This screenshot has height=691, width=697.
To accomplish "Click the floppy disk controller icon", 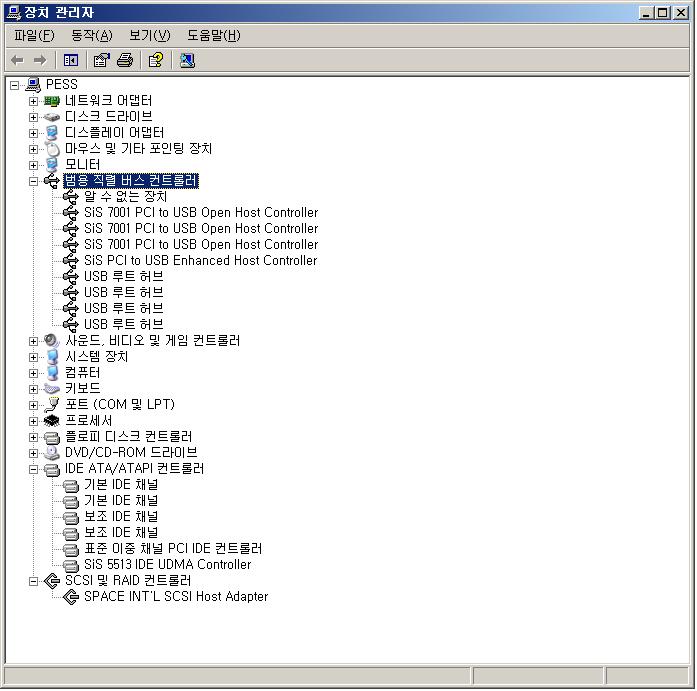I will [x=52, y=438].
